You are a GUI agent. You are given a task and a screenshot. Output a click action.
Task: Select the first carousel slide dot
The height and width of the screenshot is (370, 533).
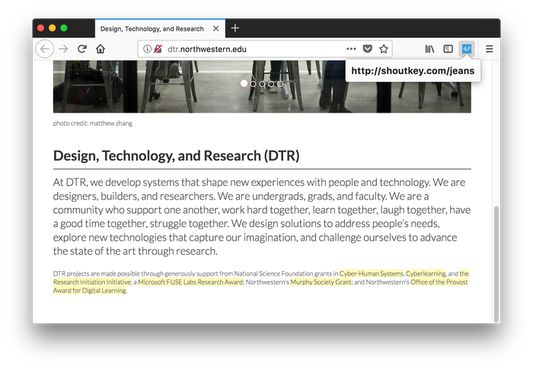244,83
